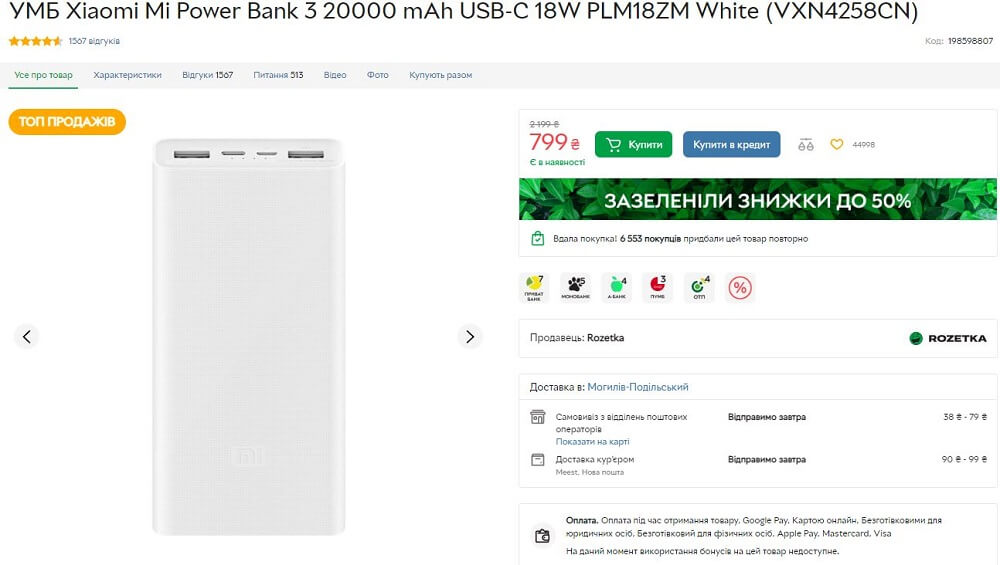The height and width of the screenshot is (565, 1000).
Task: Select the OTP bank installment icon
Action: coord(699,288)
